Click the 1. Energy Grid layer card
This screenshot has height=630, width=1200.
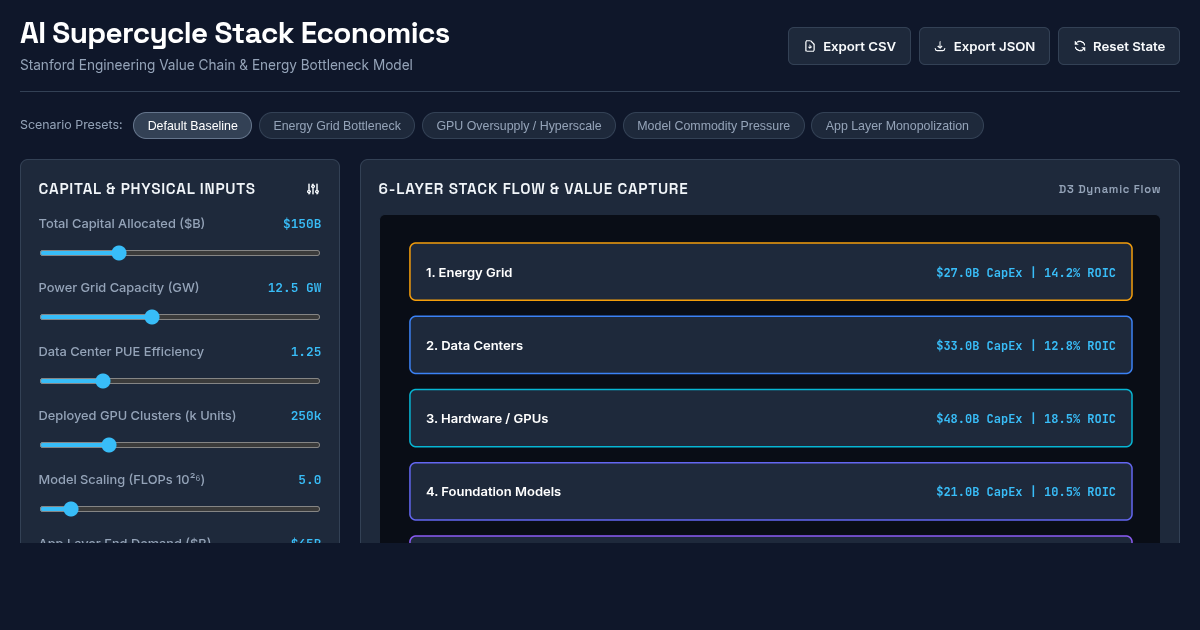coord(771,272)
